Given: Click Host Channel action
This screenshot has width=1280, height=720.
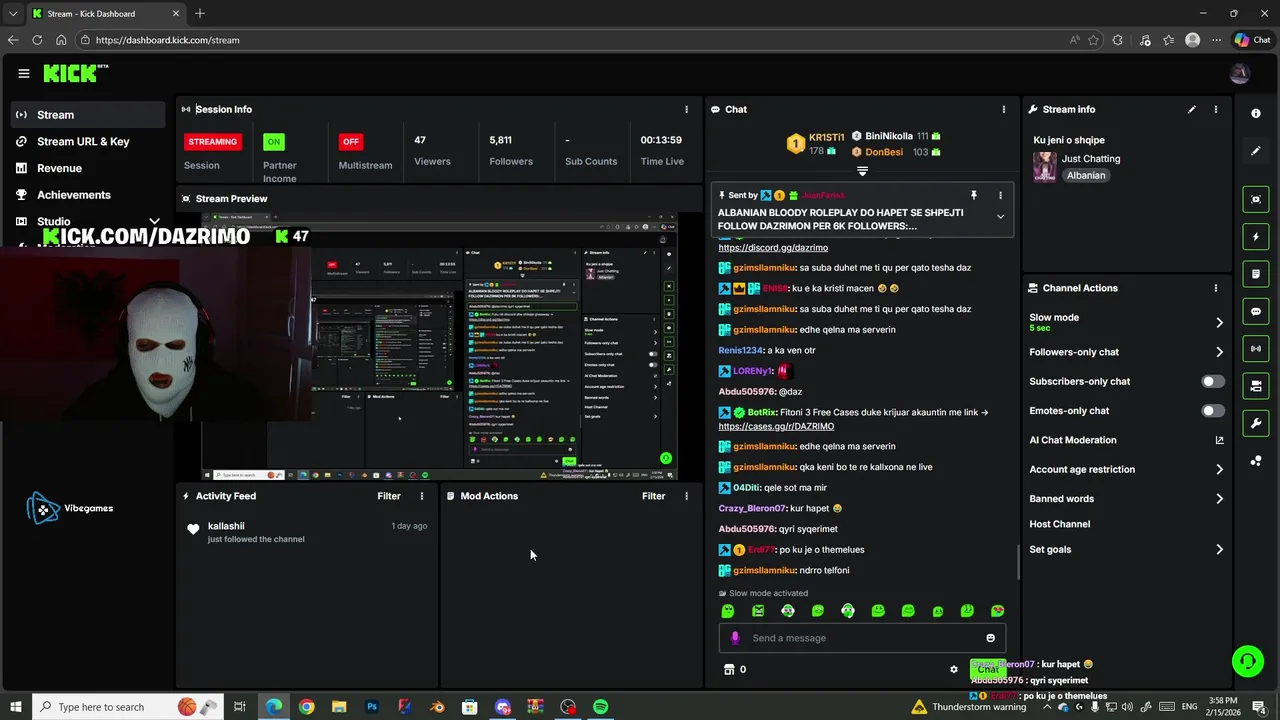Looking at the screenshot, I should point(1059,524).
